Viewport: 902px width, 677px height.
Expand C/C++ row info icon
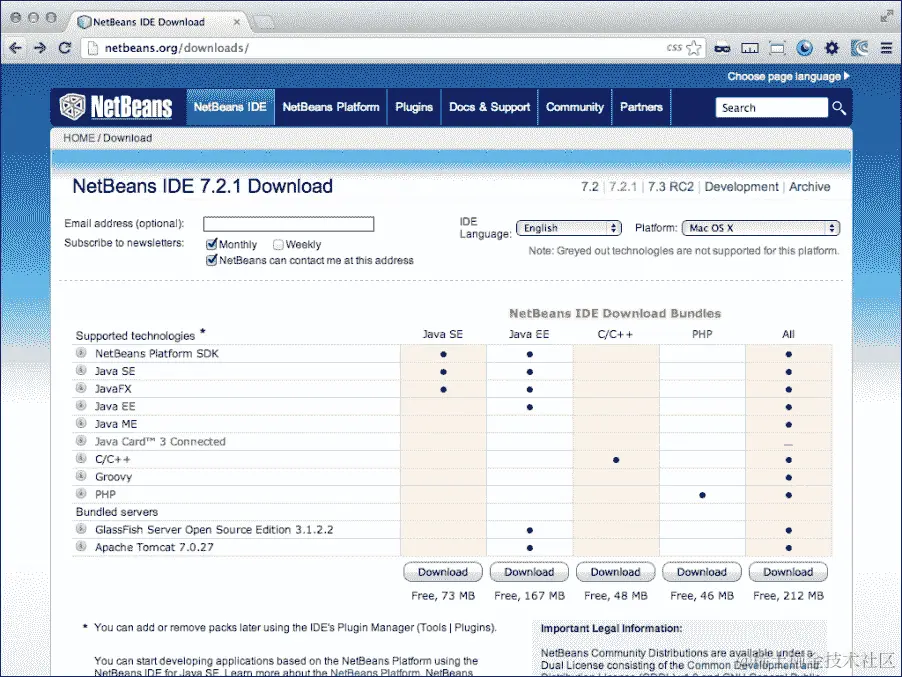81,458
